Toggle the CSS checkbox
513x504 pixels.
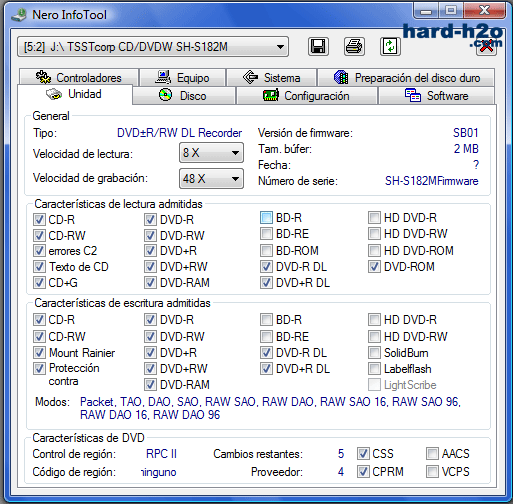click(x=363, y=453)
